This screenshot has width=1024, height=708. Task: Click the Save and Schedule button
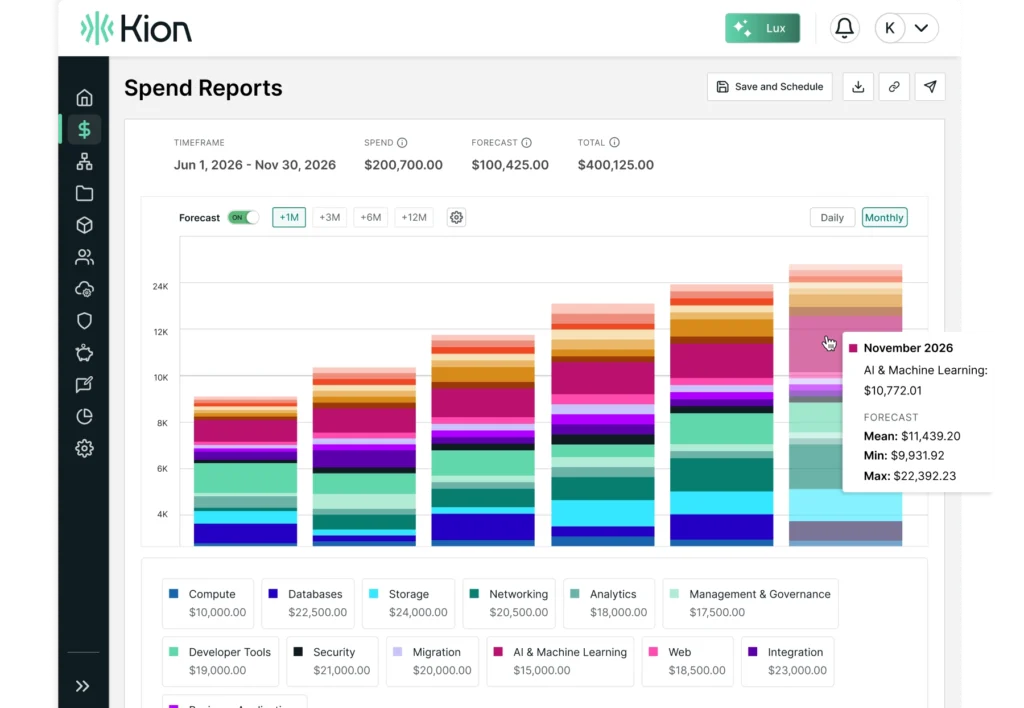769,87
